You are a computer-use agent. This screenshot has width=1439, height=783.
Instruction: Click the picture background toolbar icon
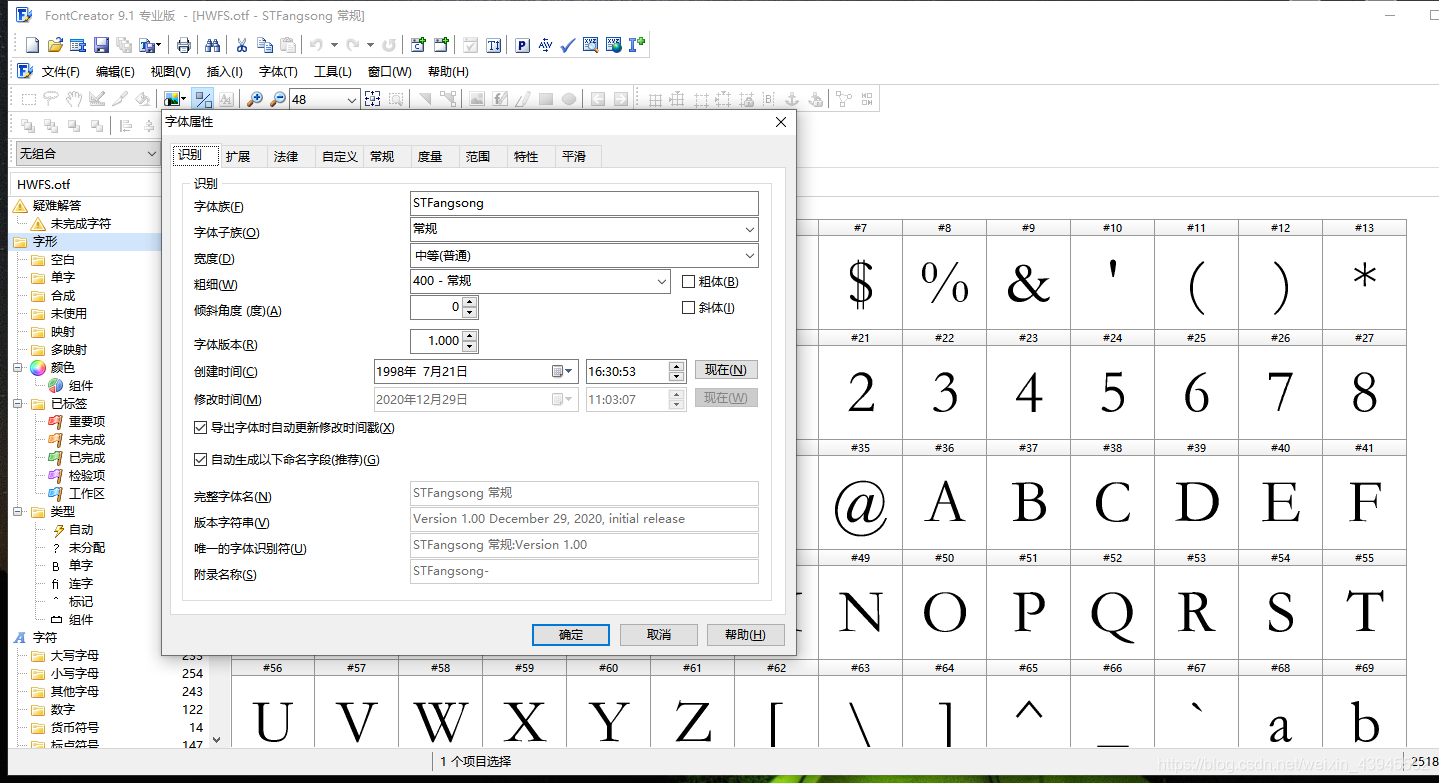(x=173, y=99)
